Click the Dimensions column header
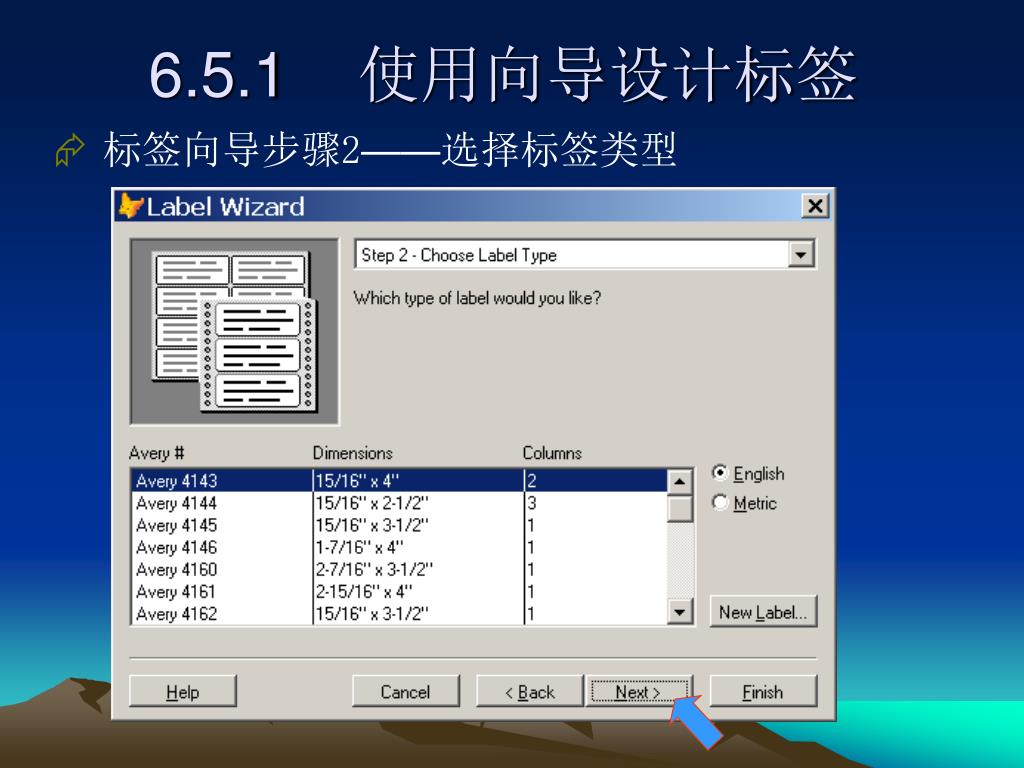The height and width of the screenshot is (768, 1024). 353,453
